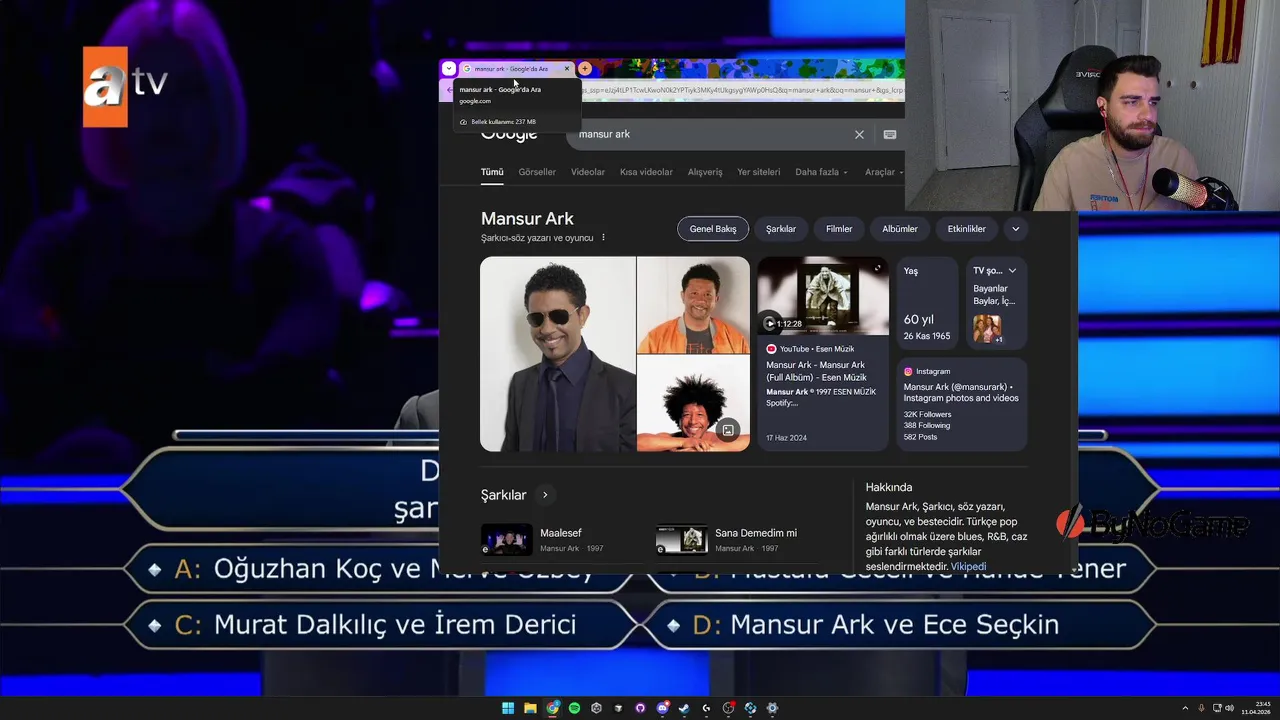Switch to Chrome in the taskbar
This screenshot has width=1280, height=720.
pyautogui.click(x=552, y=708)
